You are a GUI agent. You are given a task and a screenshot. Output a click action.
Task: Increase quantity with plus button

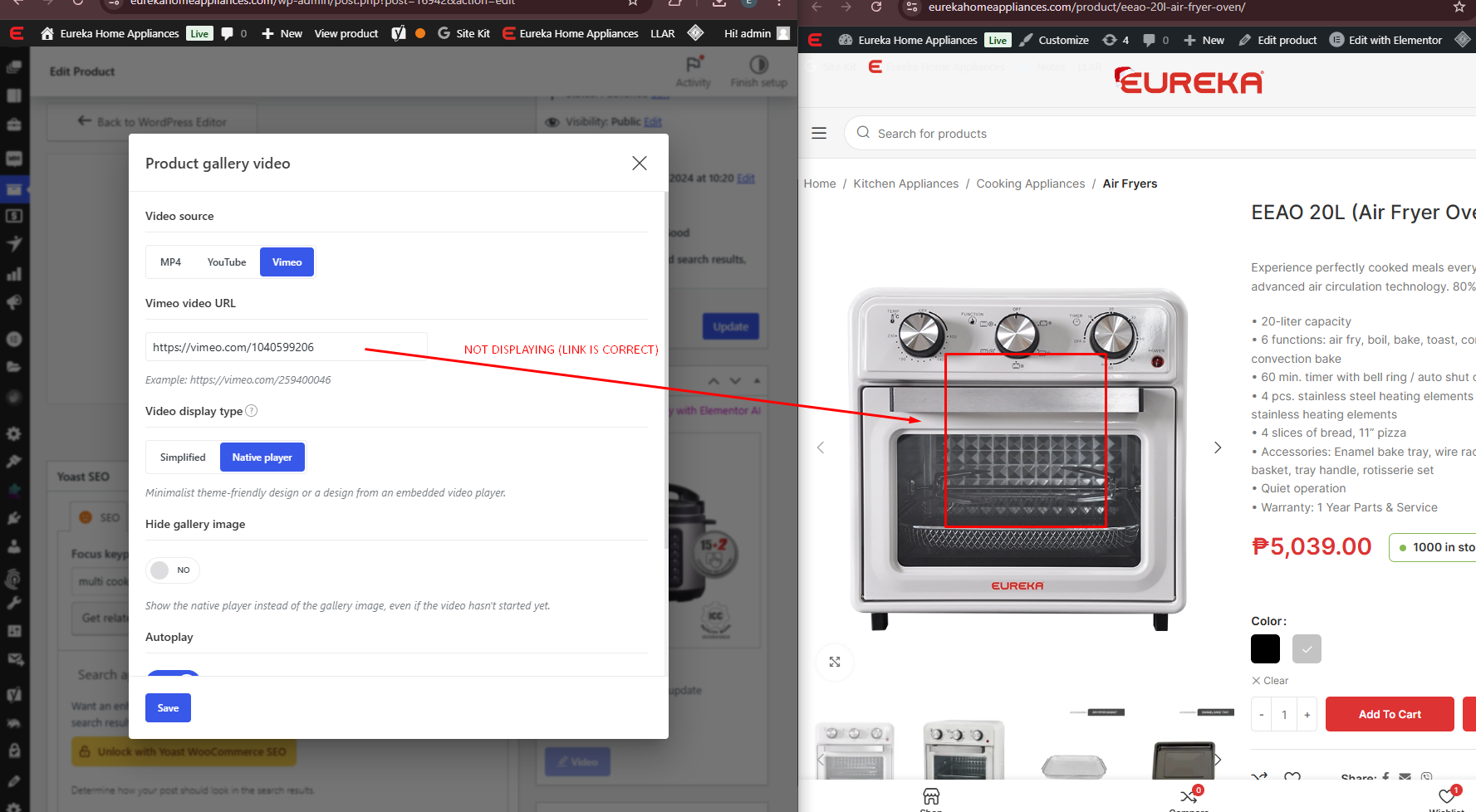[1307, 714]
